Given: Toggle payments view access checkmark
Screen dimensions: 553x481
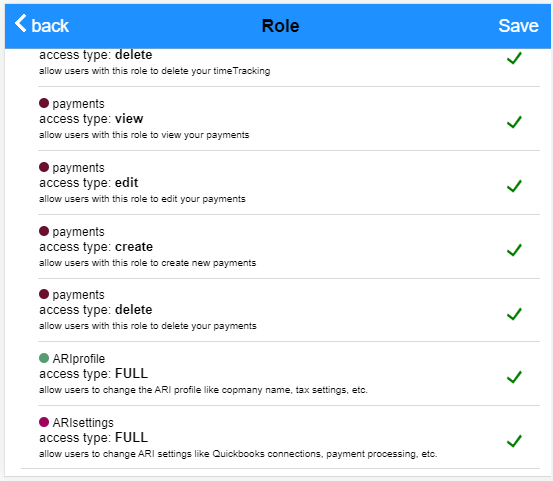Looking at the screenshot, I should (x=514, y=122).
